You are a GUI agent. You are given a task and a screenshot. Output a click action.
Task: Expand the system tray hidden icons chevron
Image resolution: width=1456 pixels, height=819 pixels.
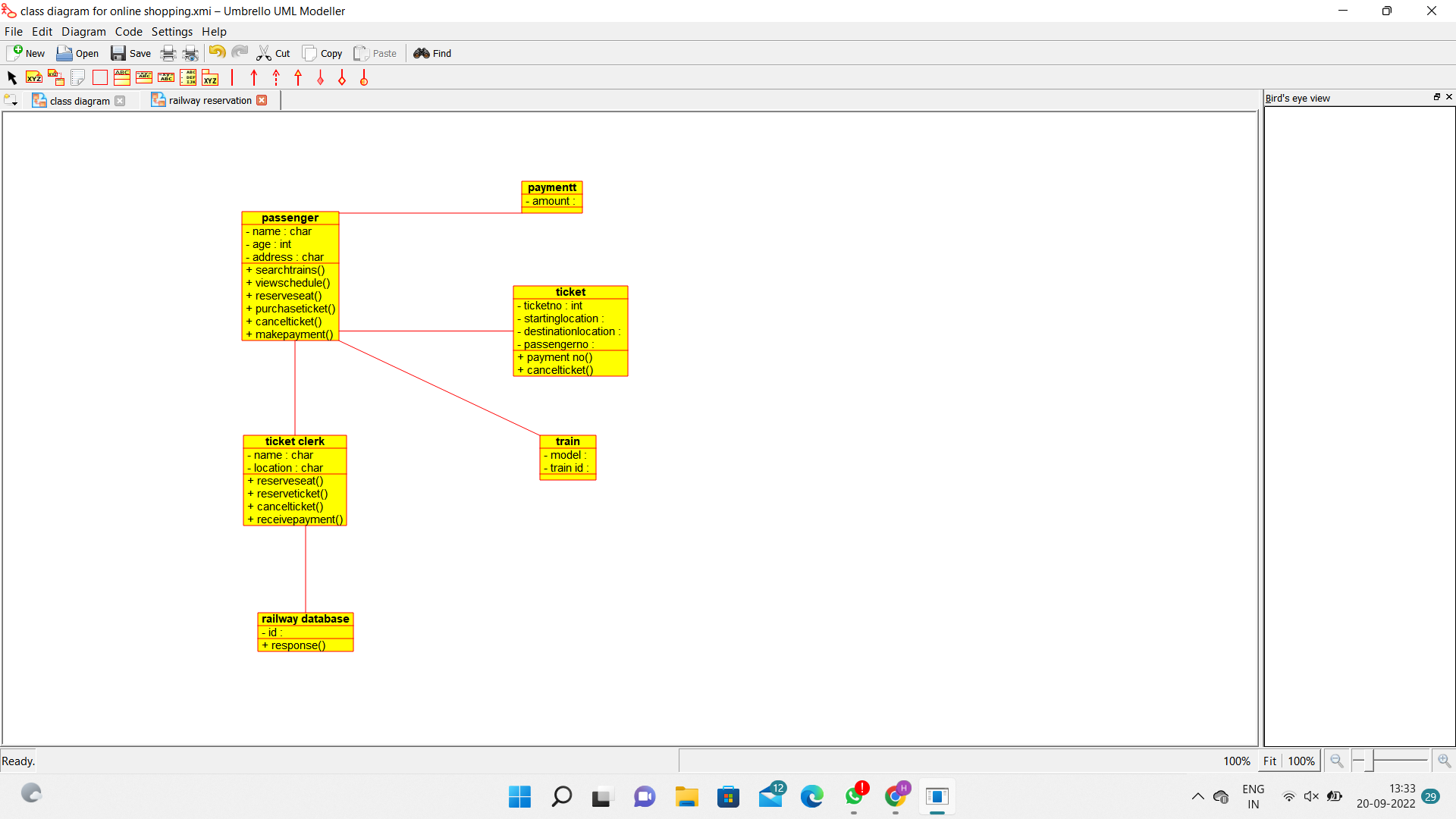pyautogui.click(x=1197, y=796)
